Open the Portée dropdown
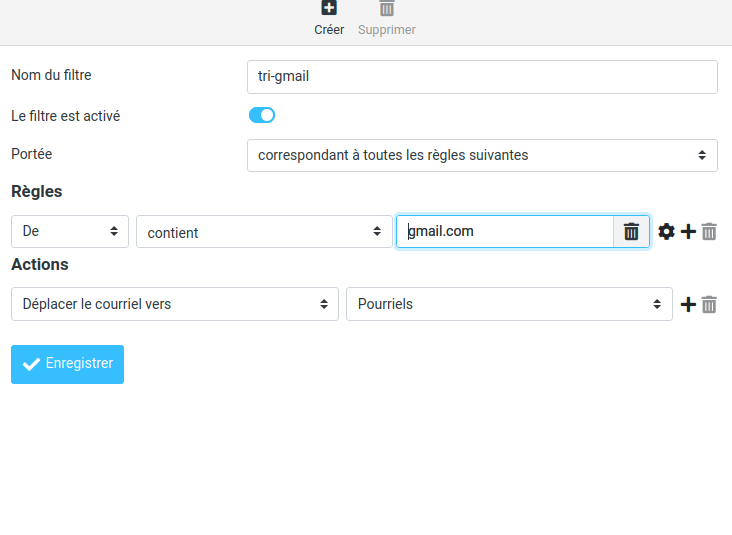Image resolution: width=732 pixels, height=535 pixels. pyautogui.click(x=482, y=155)
